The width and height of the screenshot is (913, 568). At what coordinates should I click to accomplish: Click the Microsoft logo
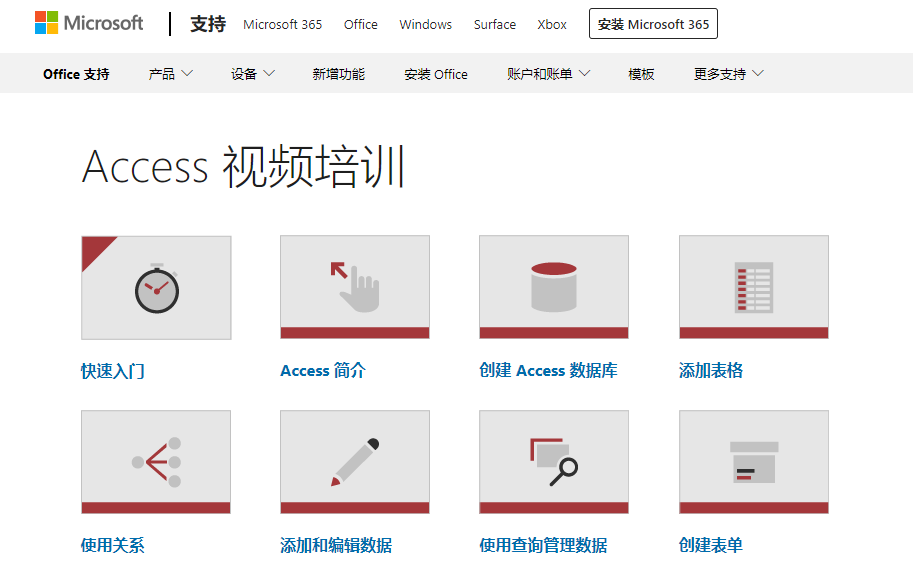[x=89, y=23]
